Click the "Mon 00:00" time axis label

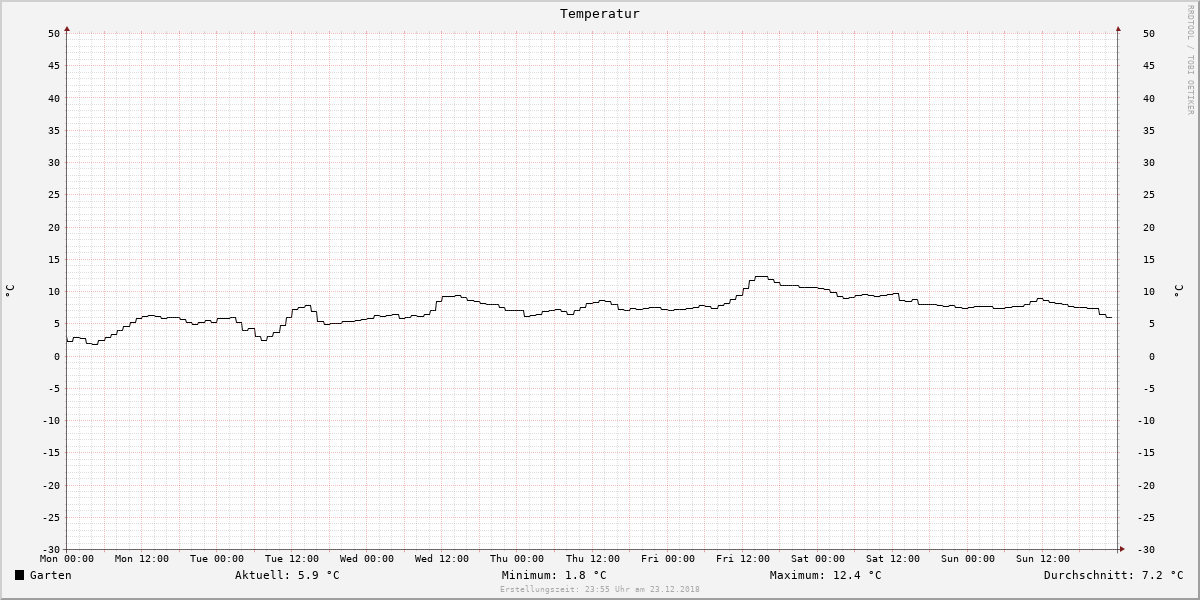pyautogui.click(x=67, y=559)
